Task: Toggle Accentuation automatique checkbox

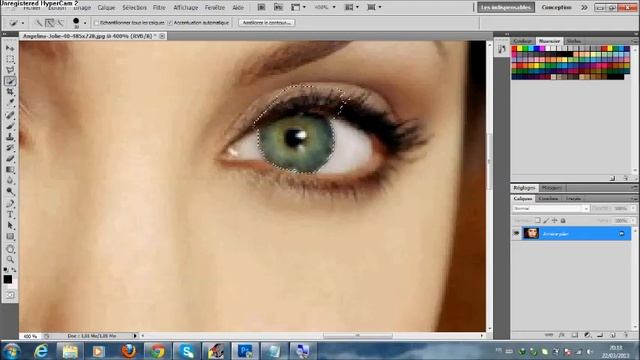Action: click(x=171, y=23)
